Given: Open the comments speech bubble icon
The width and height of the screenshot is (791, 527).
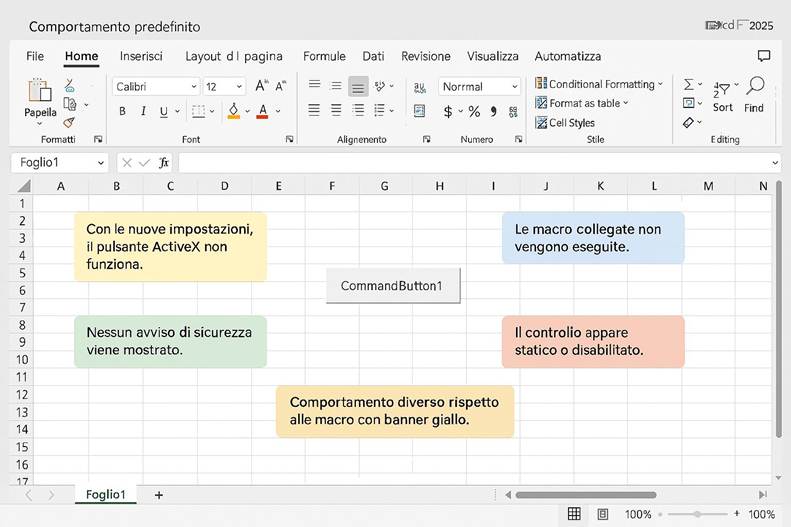Looking at the screenshot, I should click(764, 55).
